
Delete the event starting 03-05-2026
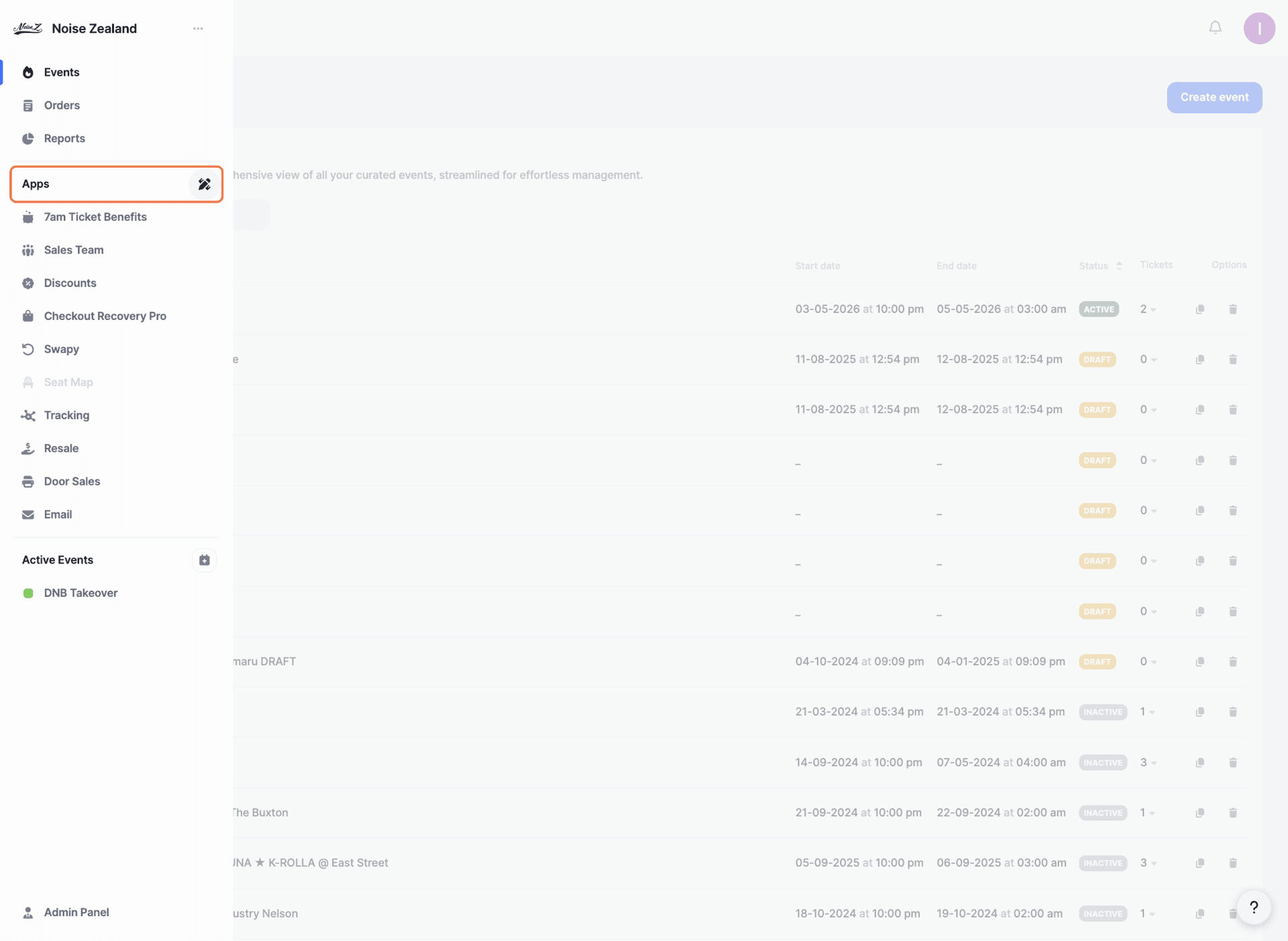pos(1232,309)
